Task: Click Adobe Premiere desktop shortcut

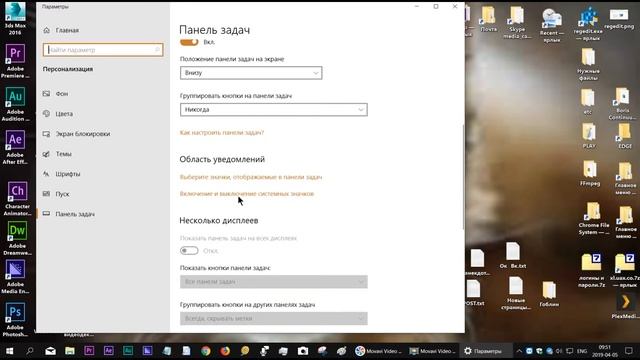Action: point(15,61)
